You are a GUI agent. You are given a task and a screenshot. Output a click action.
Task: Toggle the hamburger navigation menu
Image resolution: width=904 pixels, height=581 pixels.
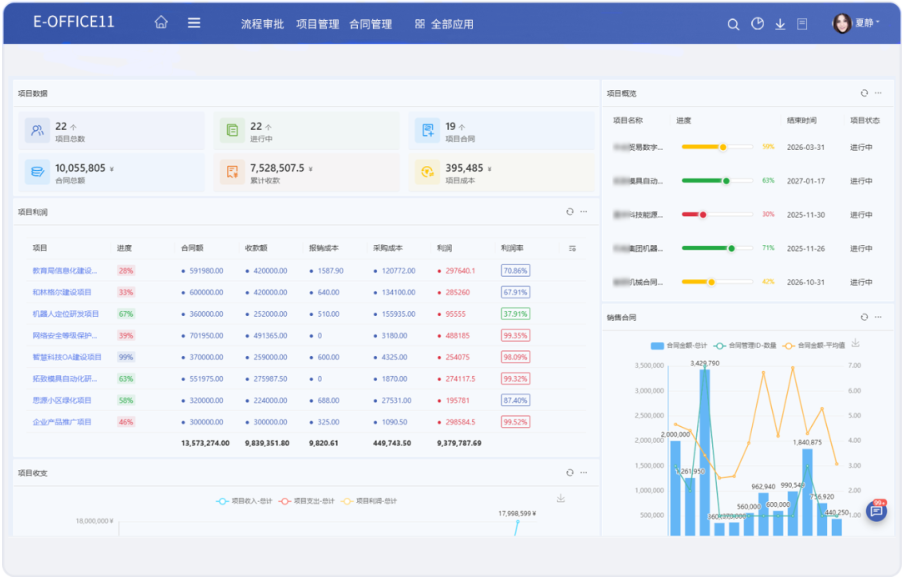[194, 23]
